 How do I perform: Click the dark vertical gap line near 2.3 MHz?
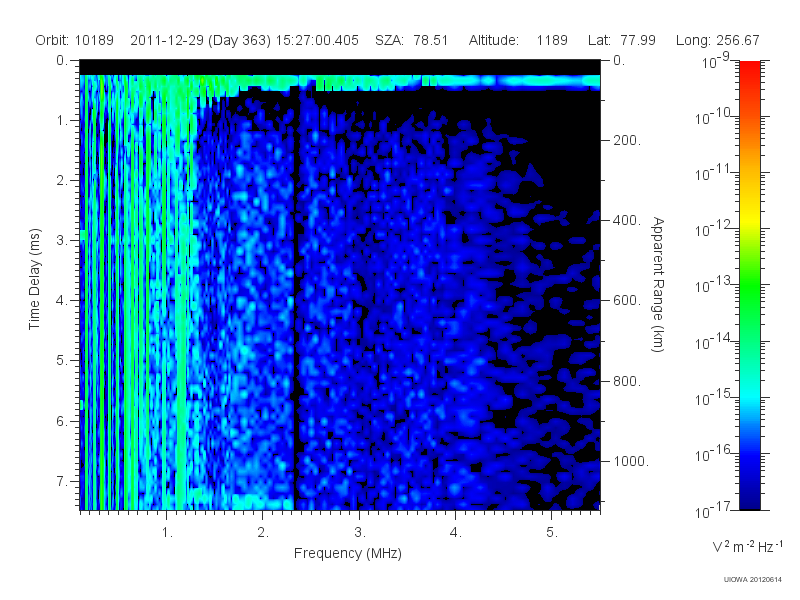click(295, 301)
